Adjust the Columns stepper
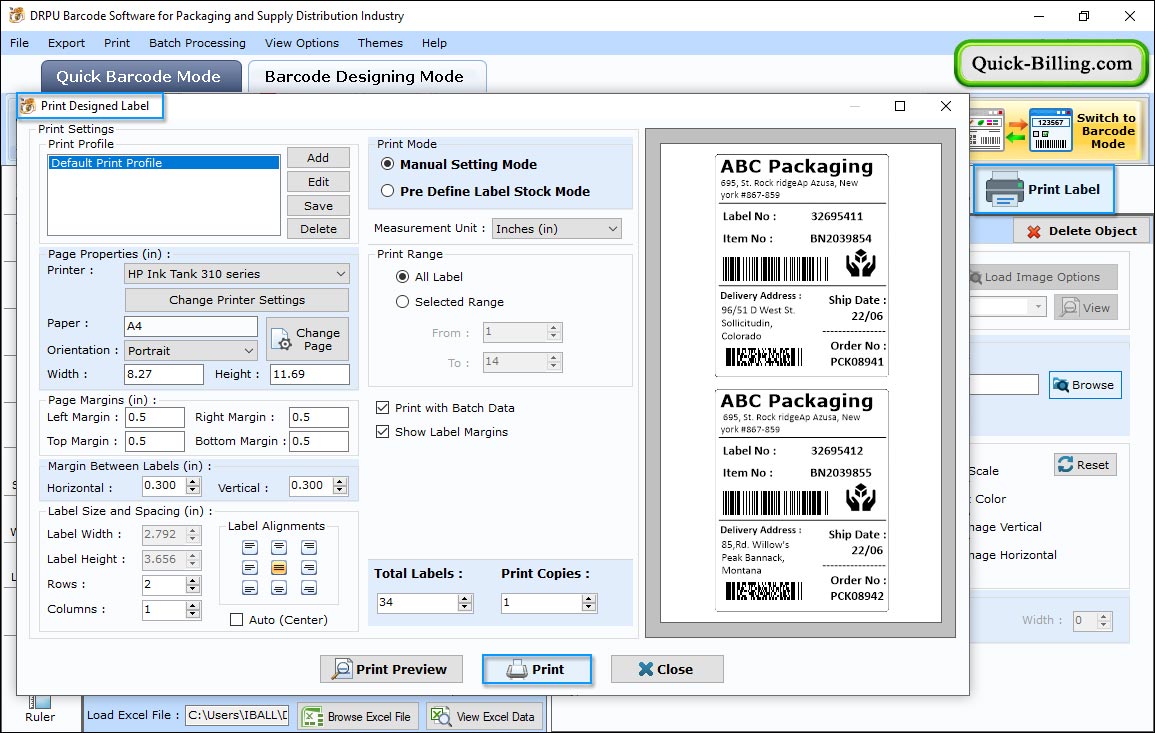Viewport: 1155px width, 733px height. click(193, 610)
